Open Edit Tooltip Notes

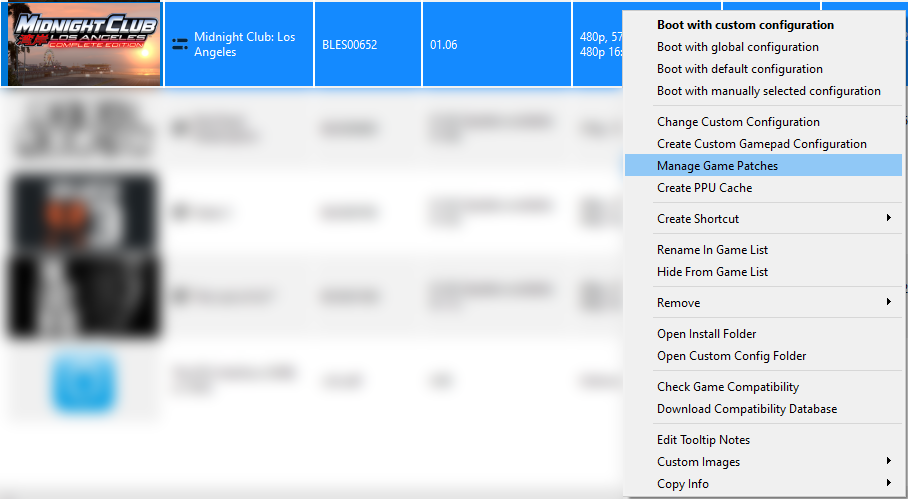coord(703,440)
